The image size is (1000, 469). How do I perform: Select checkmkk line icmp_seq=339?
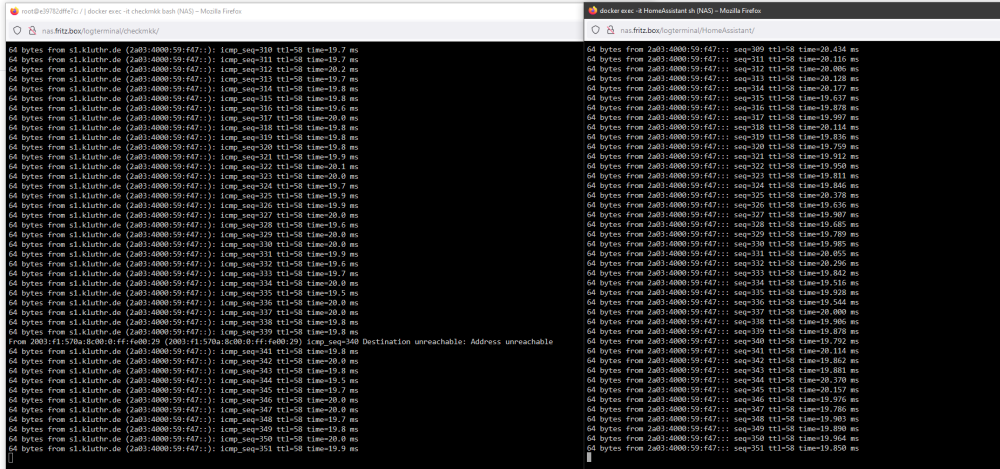pyautogui.click(x=183, y=332)
